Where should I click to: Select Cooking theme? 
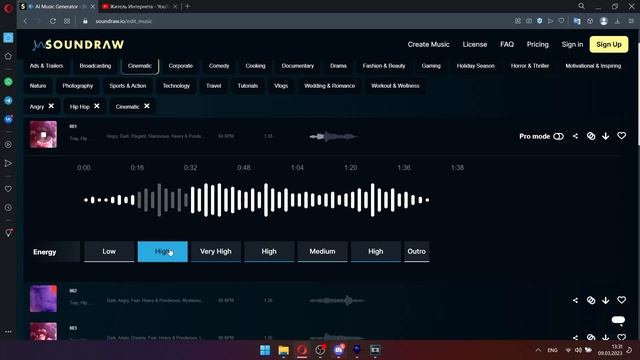click(256, 66)
